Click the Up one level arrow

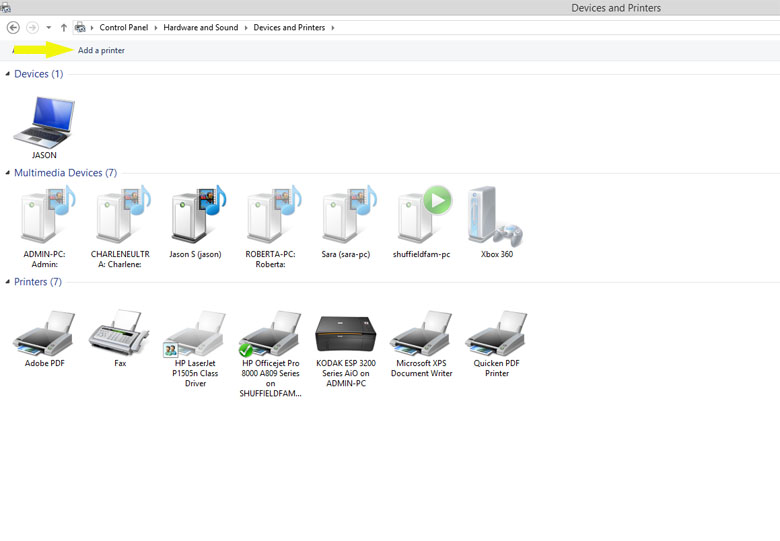[64, 28]
